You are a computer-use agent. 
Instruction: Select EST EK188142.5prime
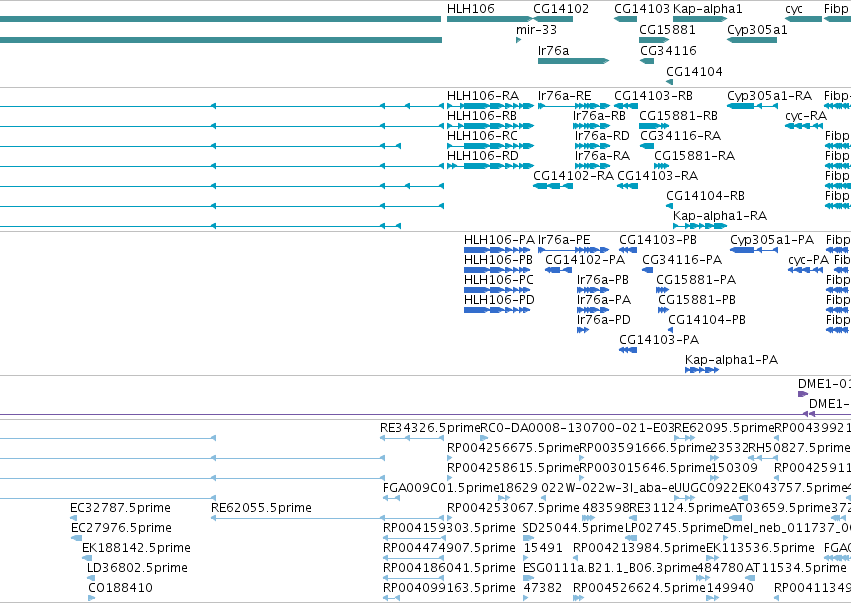pos(136,548)
